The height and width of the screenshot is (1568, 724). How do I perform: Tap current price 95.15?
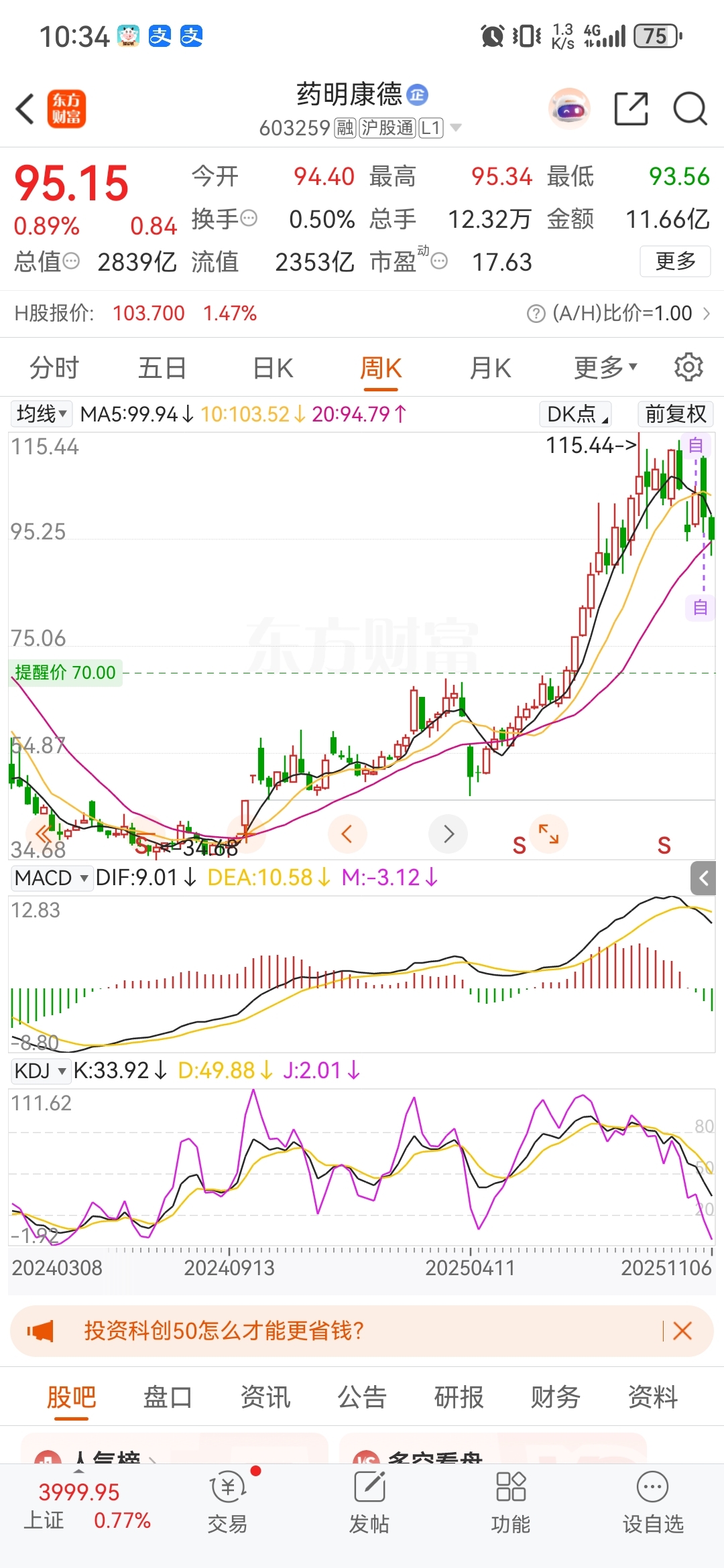click(x=71, y=183)
